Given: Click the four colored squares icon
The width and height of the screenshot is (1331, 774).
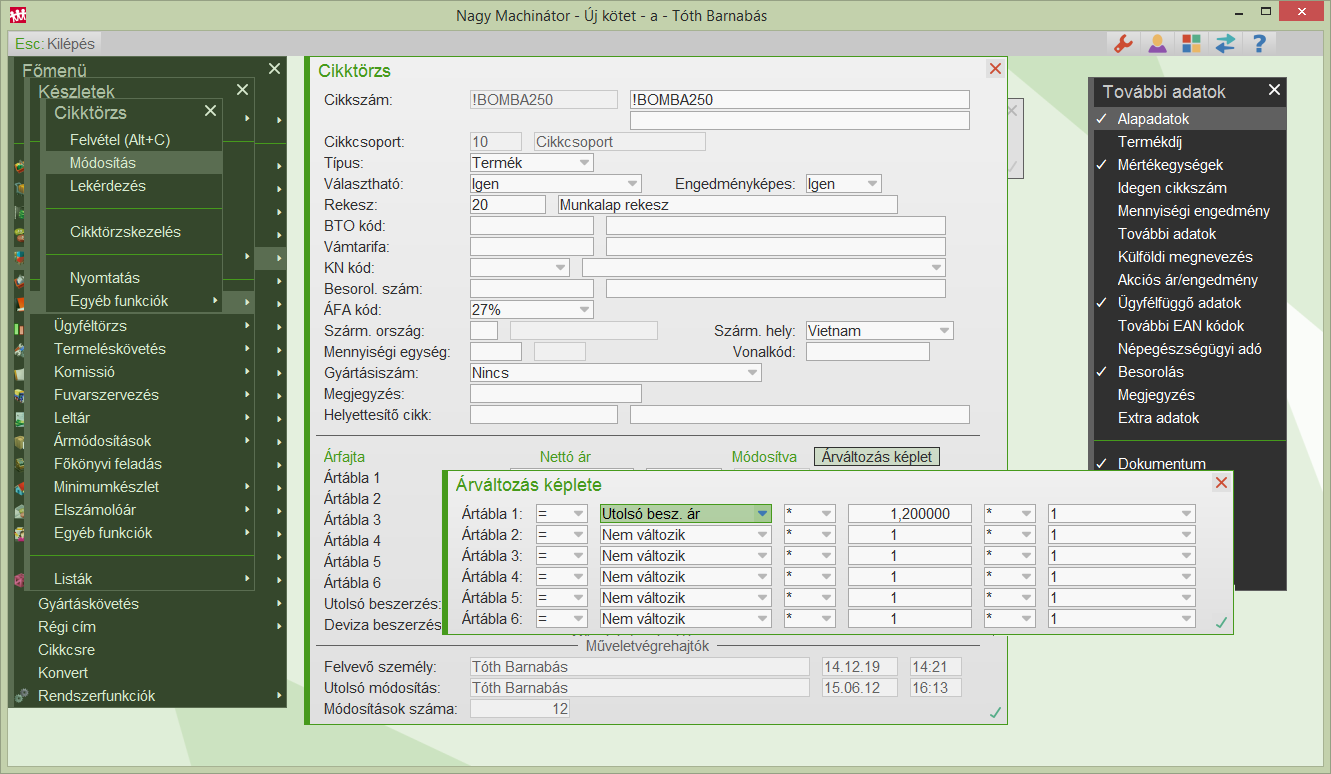Looking at the screenshot, I should click(x=1191, y=43).
